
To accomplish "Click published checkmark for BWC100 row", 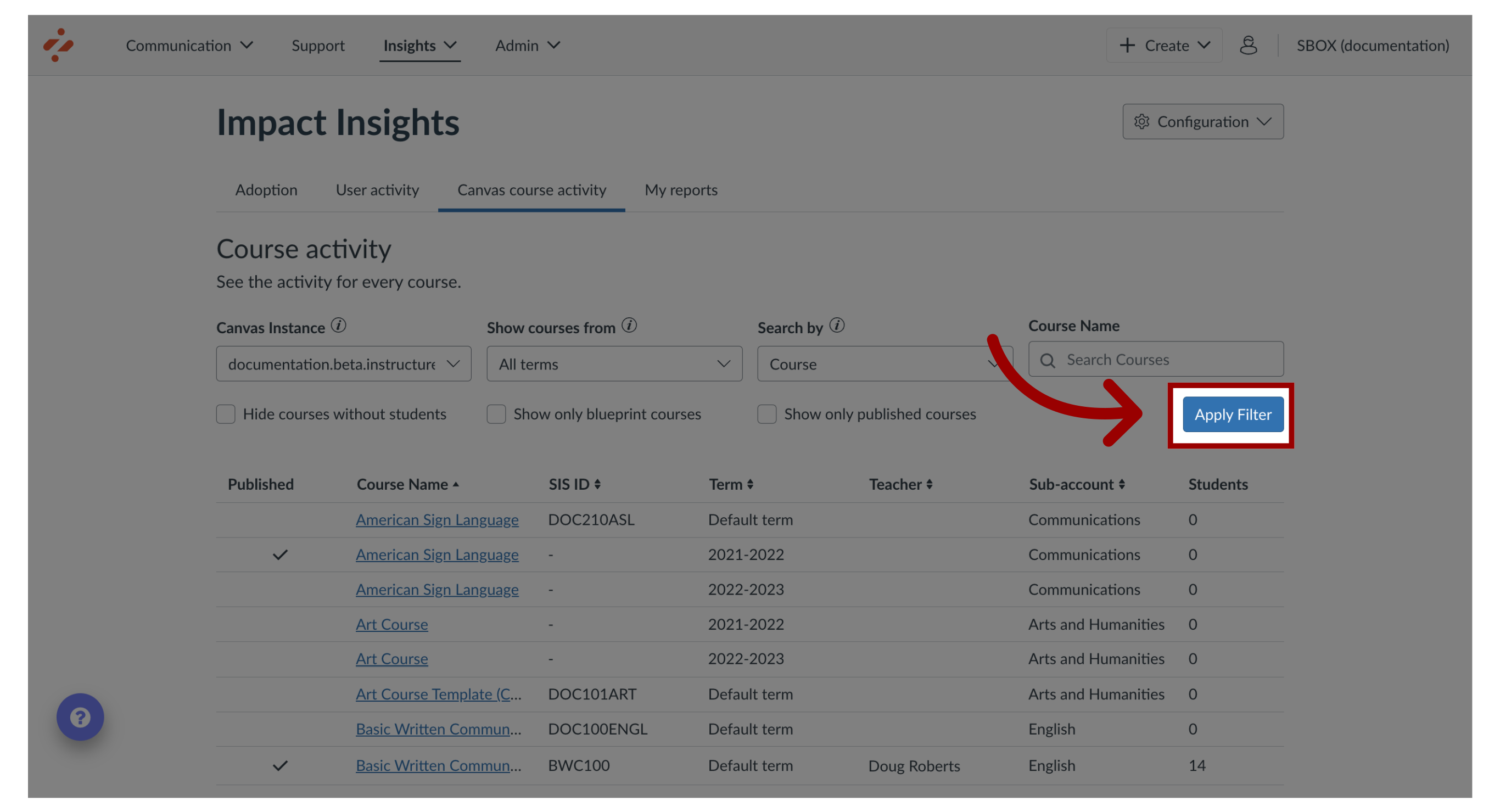I will (x=280, y=766).
